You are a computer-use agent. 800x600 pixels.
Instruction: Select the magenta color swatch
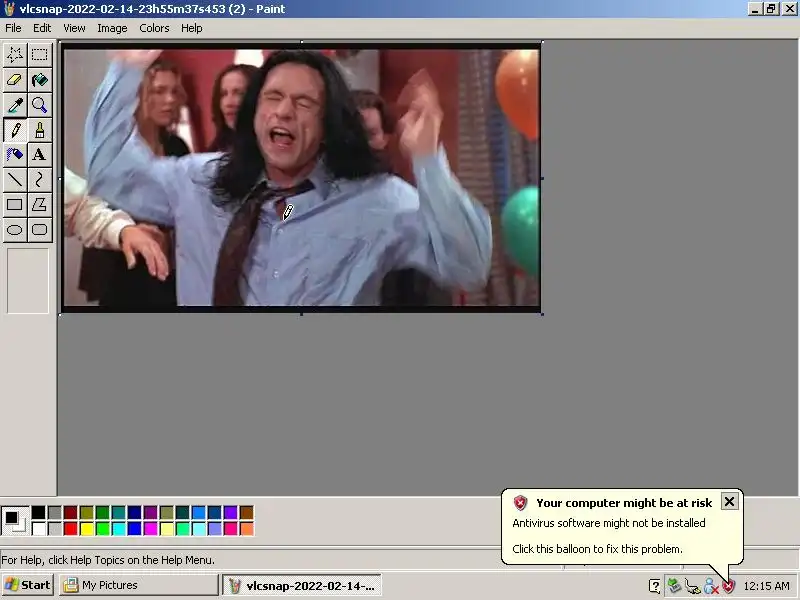(x=151, y=529)
